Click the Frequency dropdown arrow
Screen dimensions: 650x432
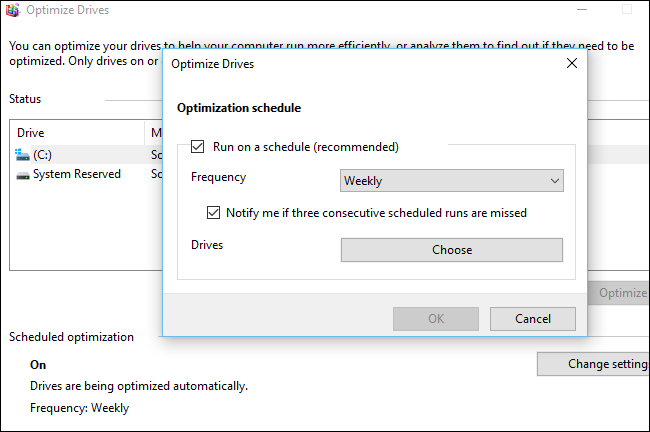tap(555, 181)
